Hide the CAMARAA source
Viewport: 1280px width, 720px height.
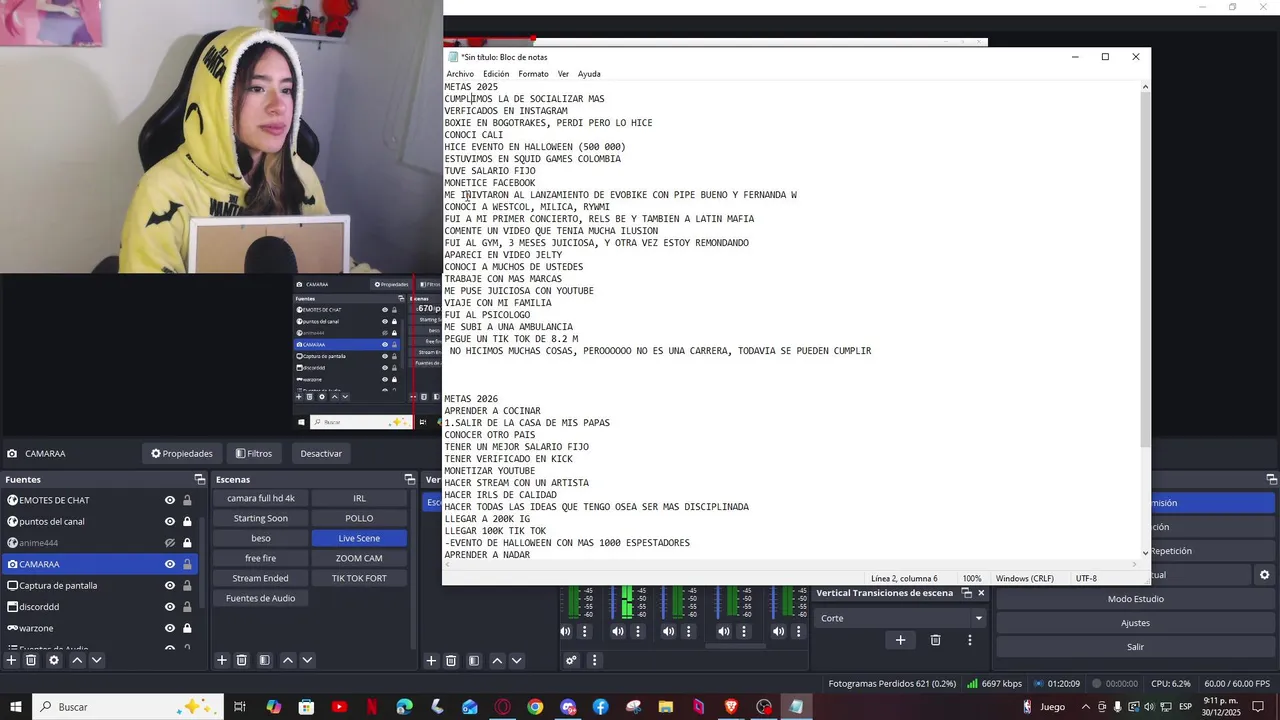point(170,564)
